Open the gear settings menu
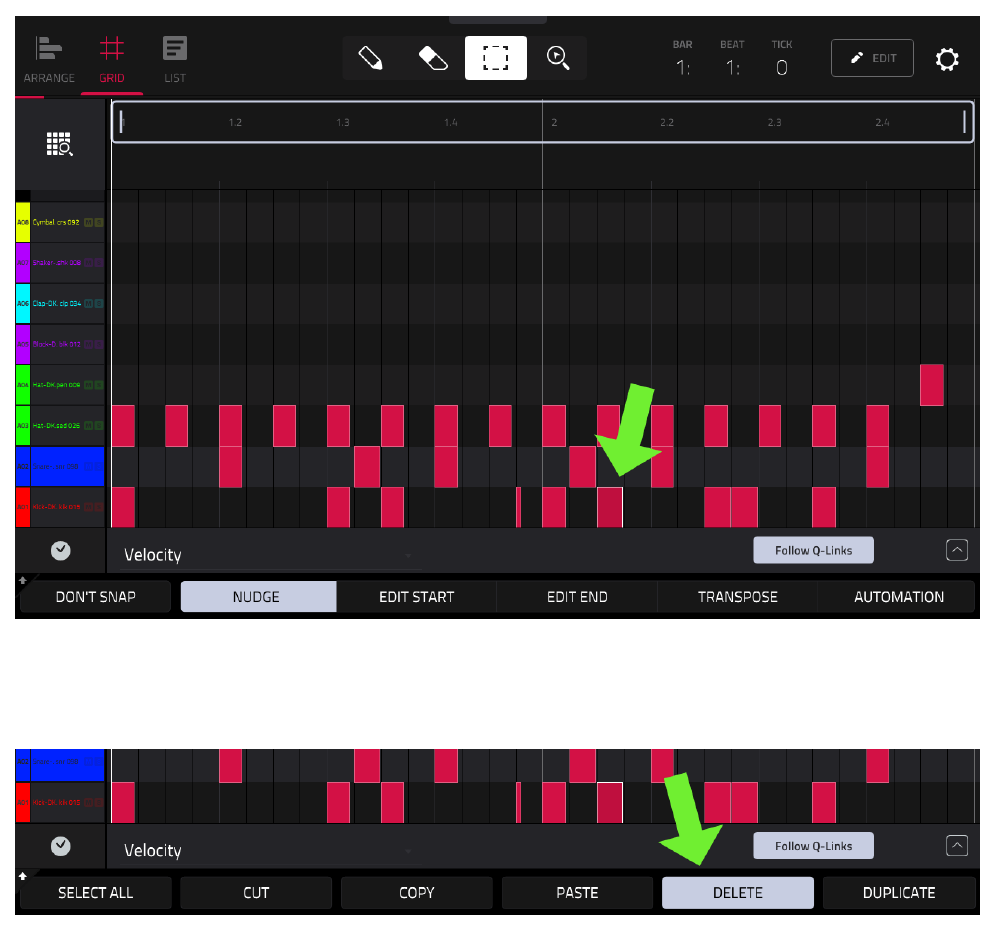Screen dimensions: 996x932 (946, 59)
